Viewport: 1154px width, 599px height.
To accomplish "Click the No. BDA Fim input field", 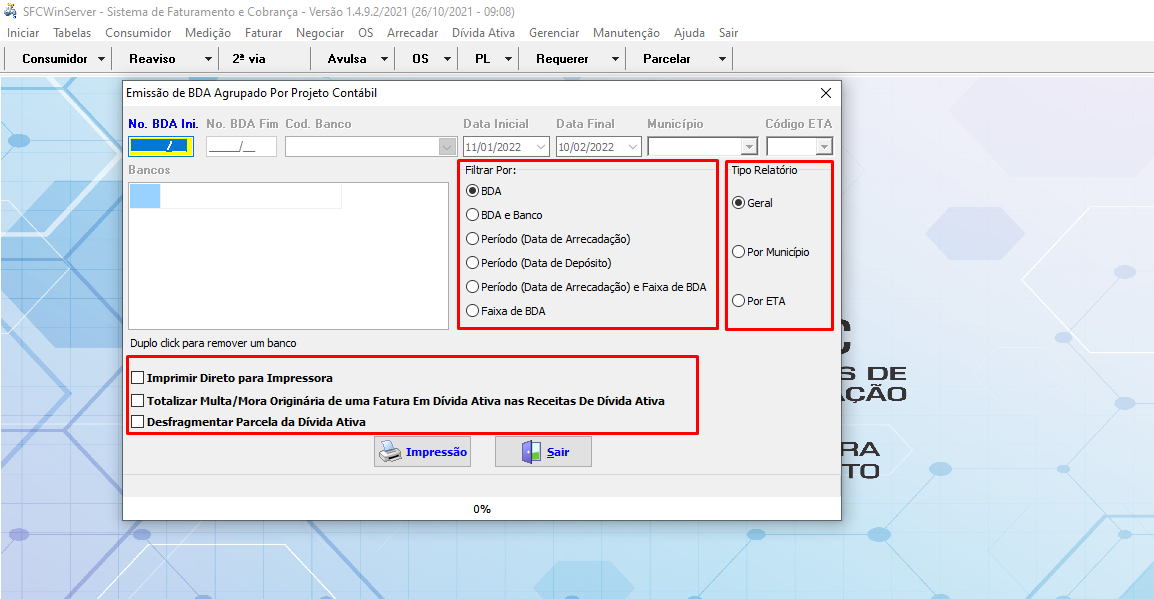I will tap(241, 147).
